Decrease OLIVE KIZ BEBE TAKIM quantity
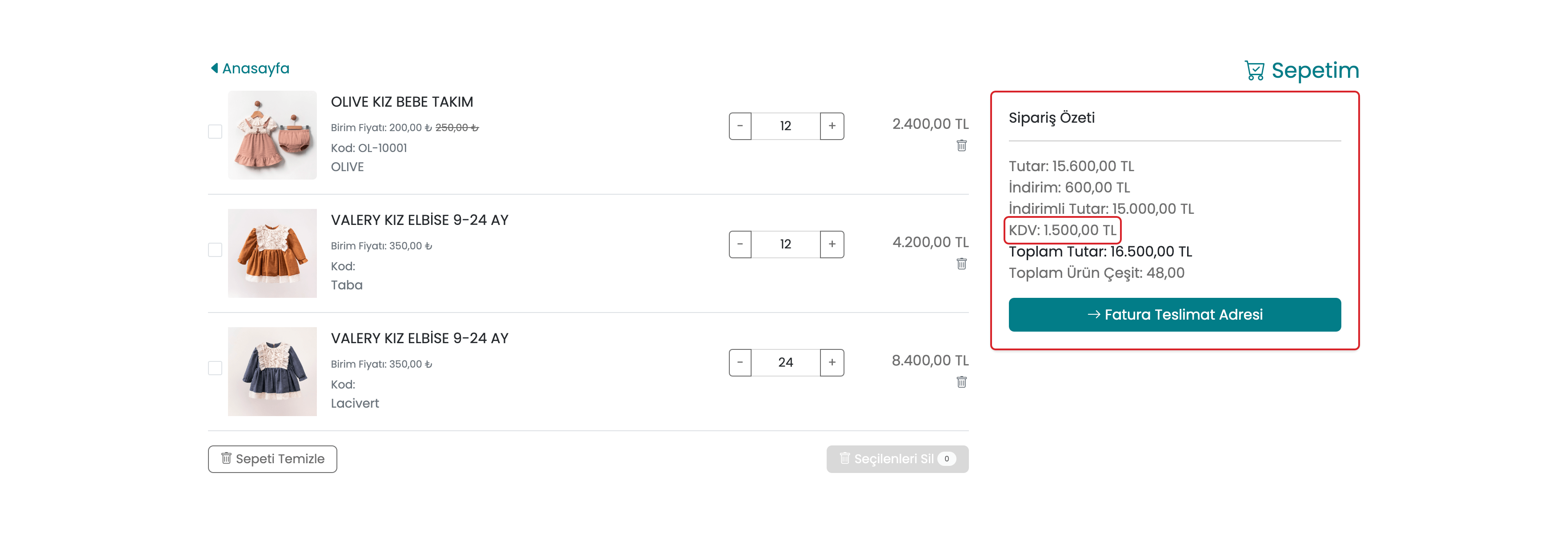Image resolution: width=1568 pixels, height=537 pixels. 740,126
